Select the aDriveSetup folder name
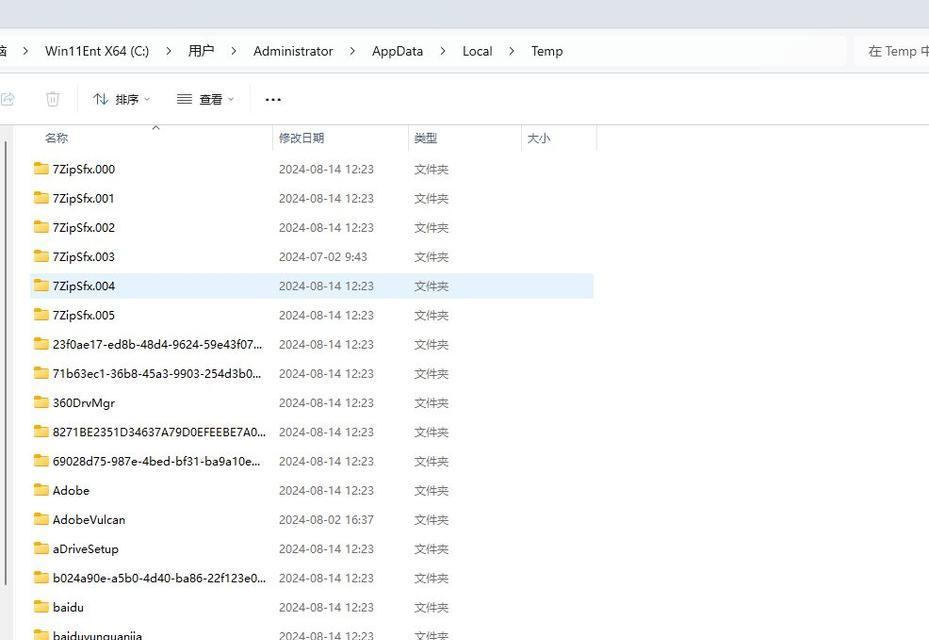Viewport: 929px width, 640px height. pos(85,549)
